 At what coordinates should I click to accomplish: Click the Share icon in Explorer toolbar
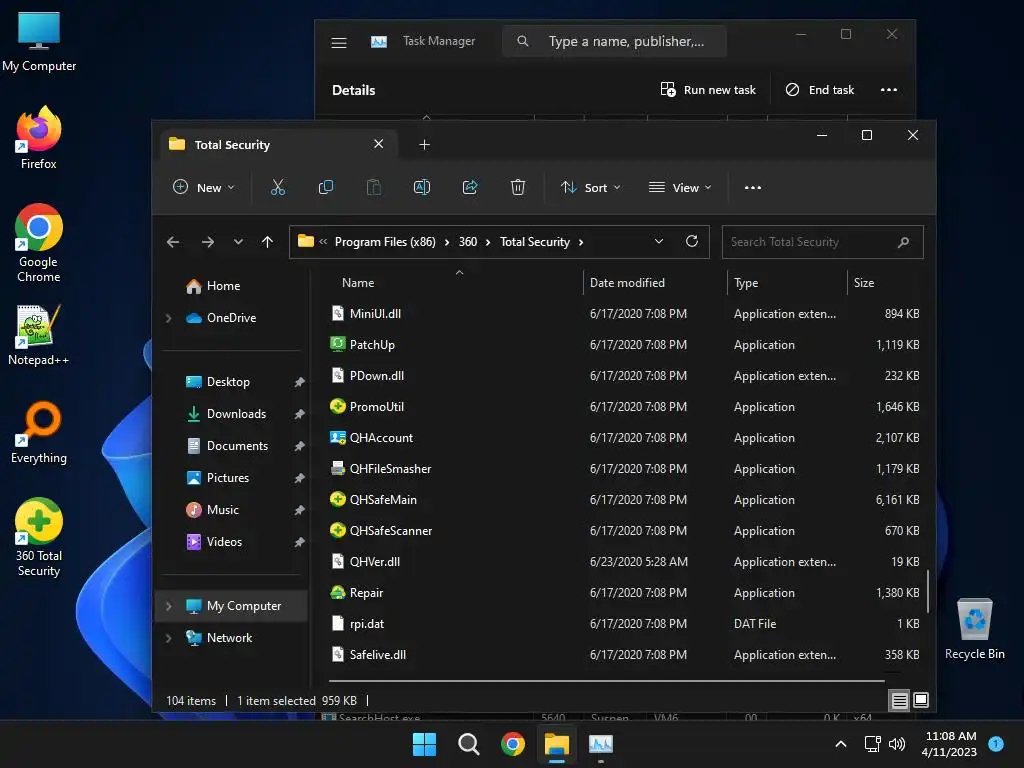(470, 187)
